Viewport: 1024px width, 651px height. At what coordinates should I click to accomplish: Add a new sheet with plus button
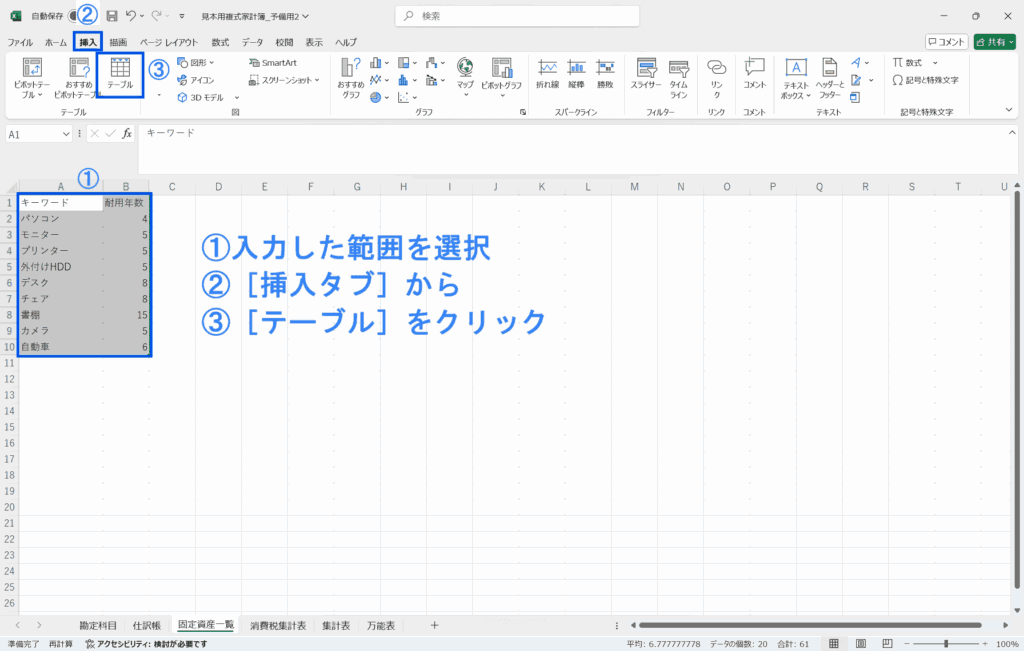(434, 626)
